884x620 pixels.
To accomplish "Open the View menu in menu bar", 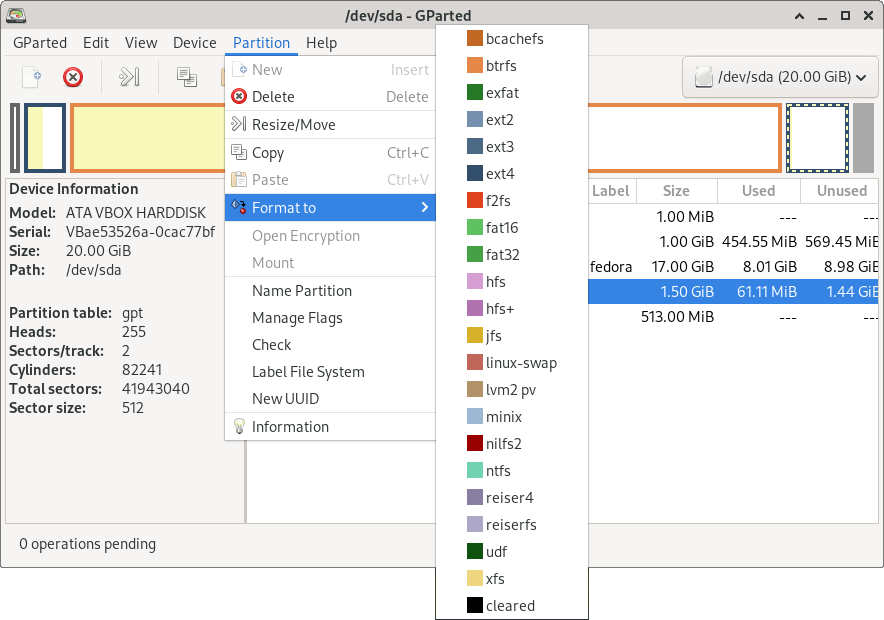I will click(x=141, y=43).
